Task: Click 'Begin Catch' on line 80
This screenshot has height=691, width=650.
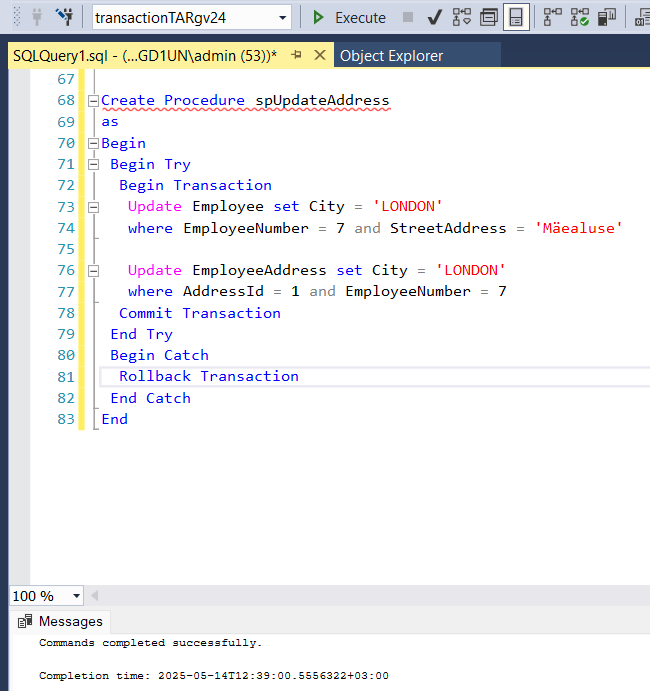Action: (x=159, y=355)
